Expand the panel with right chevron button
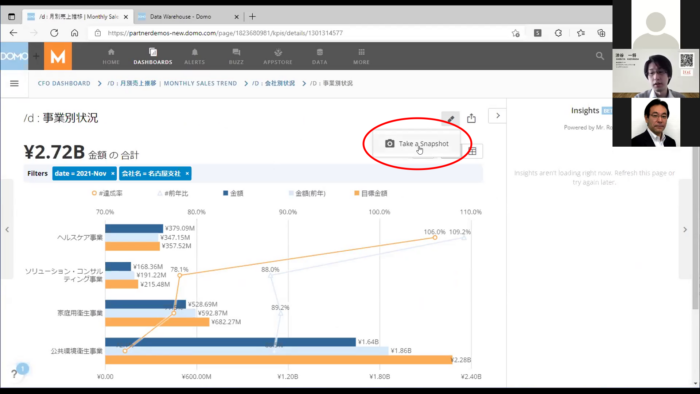 click(497, 116)
